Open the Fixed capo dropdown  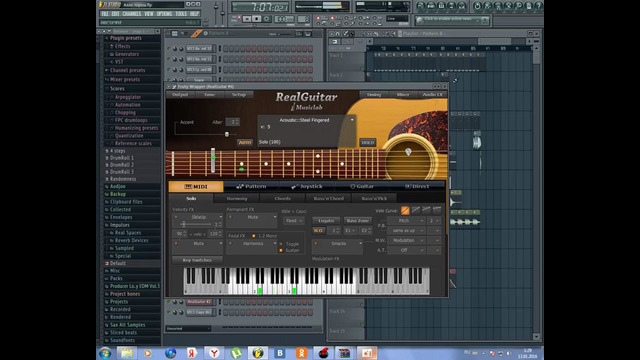(294, 221)
